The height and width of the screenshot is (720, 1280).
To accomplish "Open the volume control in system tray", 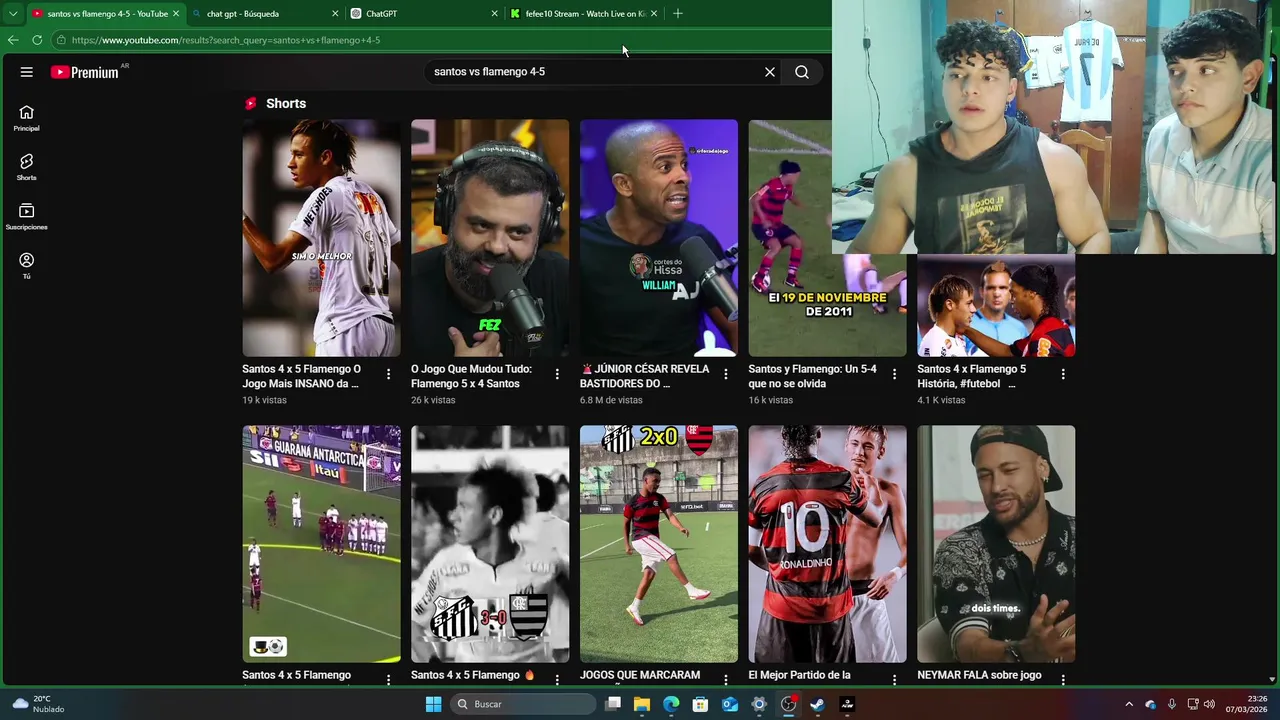I will tap(1209, 704).
